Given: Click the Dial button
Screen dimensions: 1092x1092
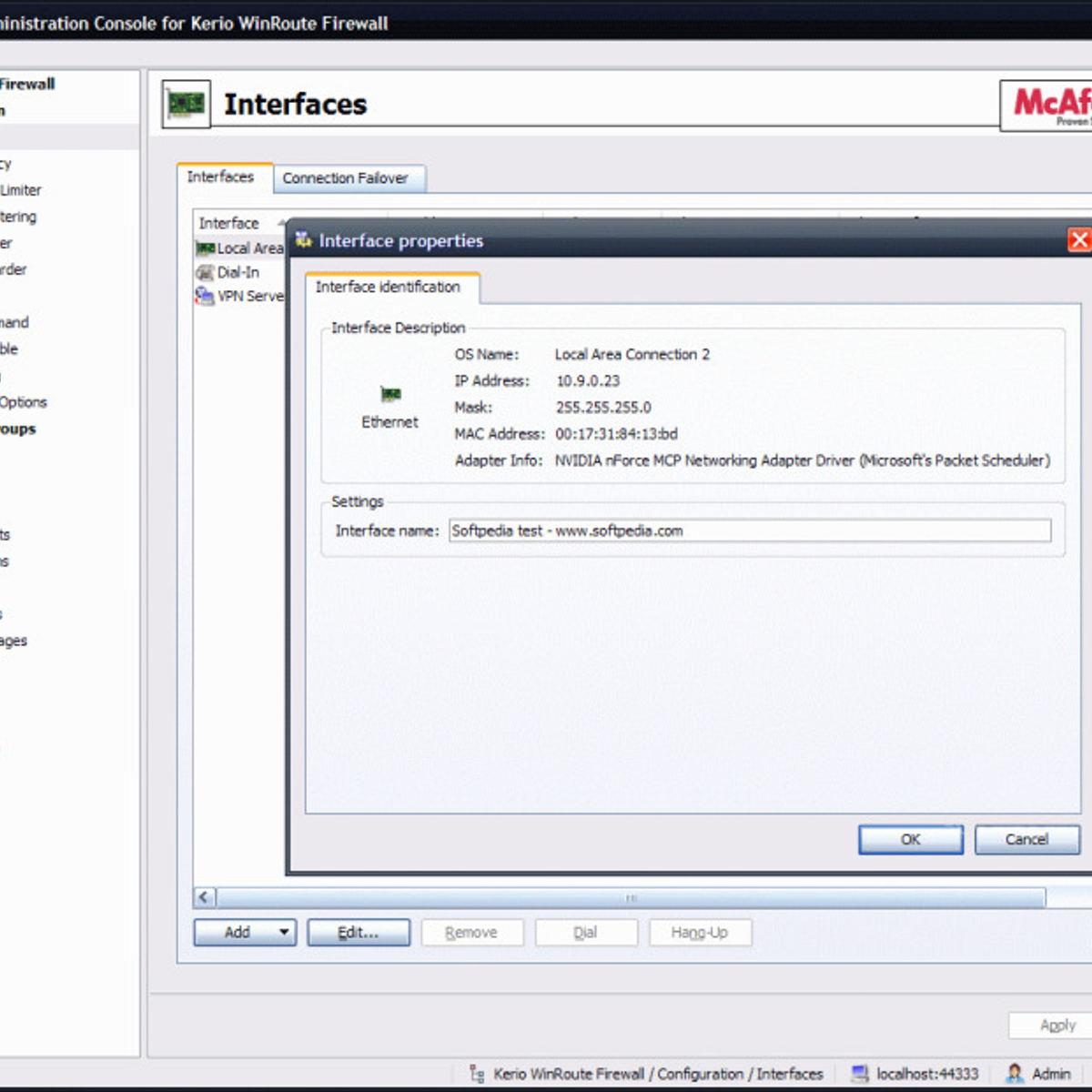Looking at the screenshot, I should coord(585,932).
